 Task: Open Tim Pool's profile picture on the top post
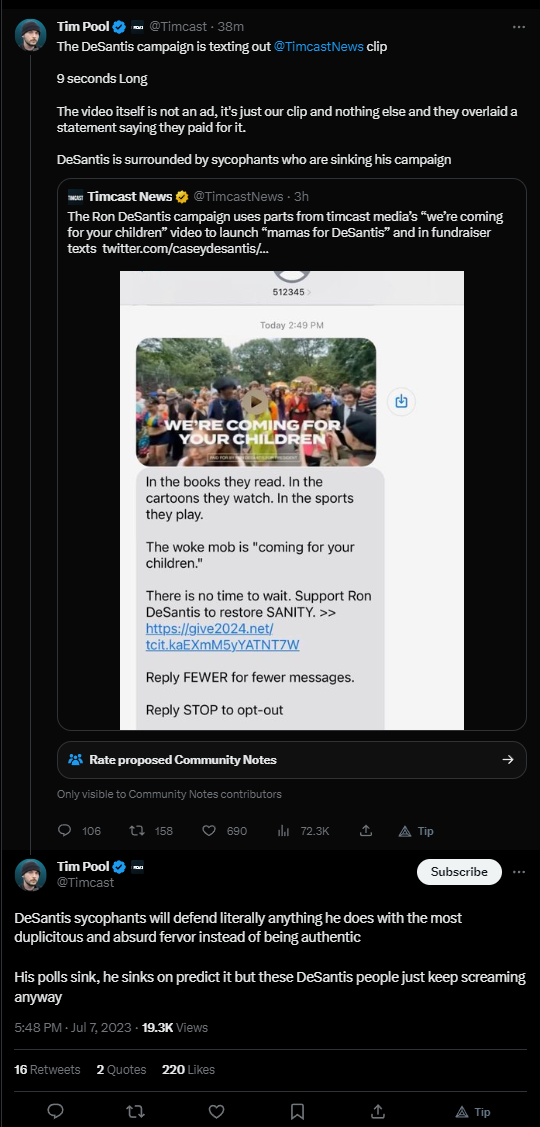click(30, 34)
